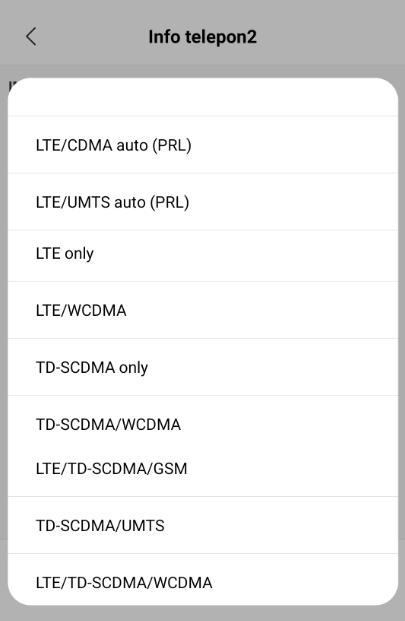The image size is (405, 621).
Task: Choose TD-SCDMA only network mode
Action: [203, 368]
